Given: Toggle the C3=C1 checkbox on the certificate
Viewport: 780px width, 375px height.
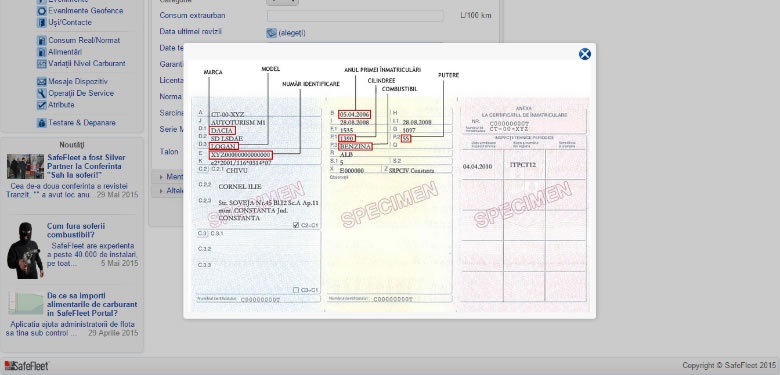Looking at the screenshot, I should [296, 290].
